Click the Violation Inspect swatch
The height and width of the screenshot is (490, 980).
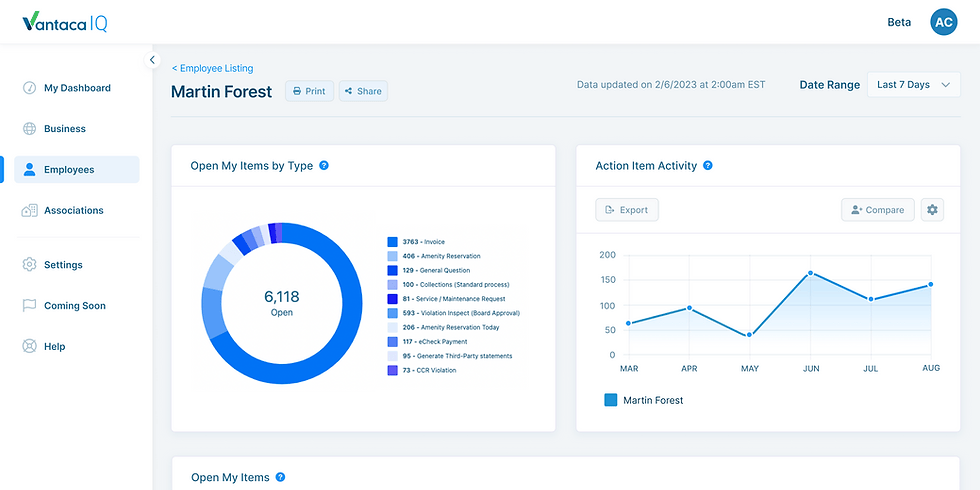coord(392,313)
